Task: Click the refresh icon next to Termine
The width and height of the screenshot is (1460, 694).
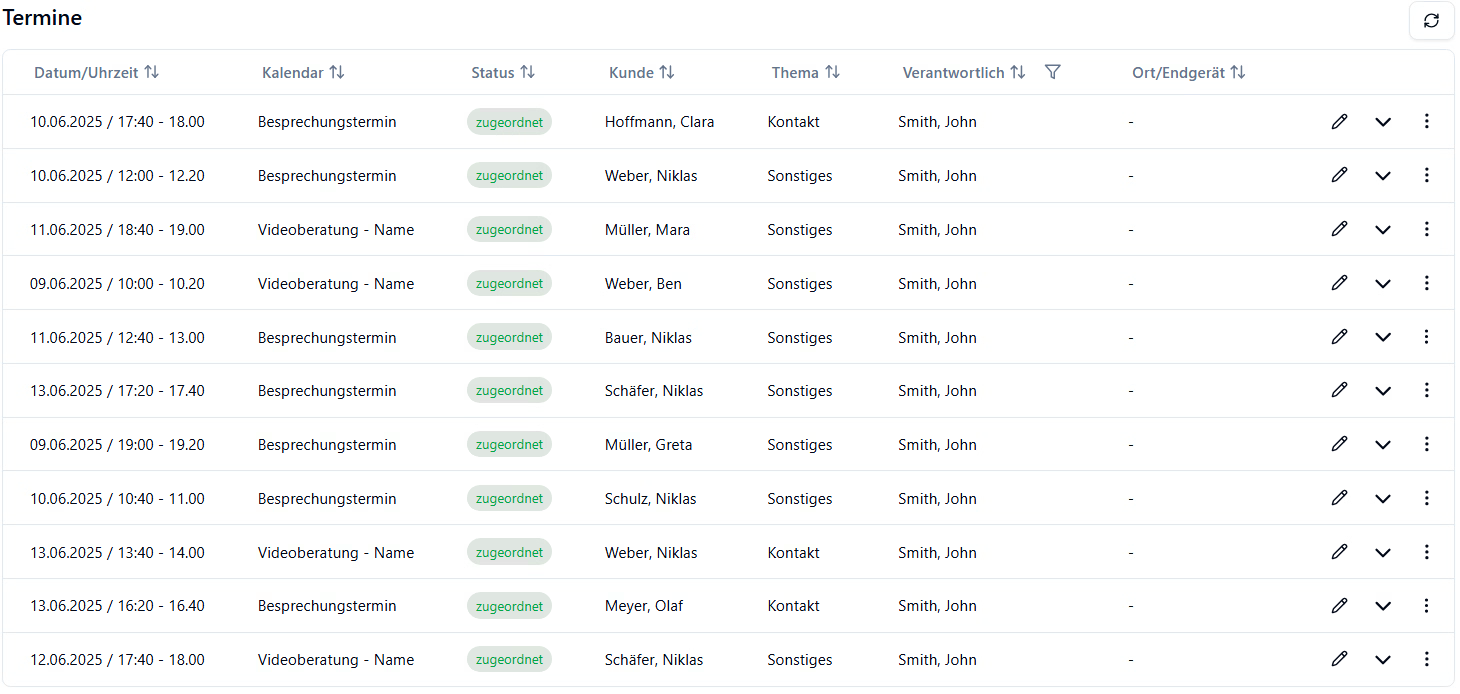Action: (x=1431, y=21)
